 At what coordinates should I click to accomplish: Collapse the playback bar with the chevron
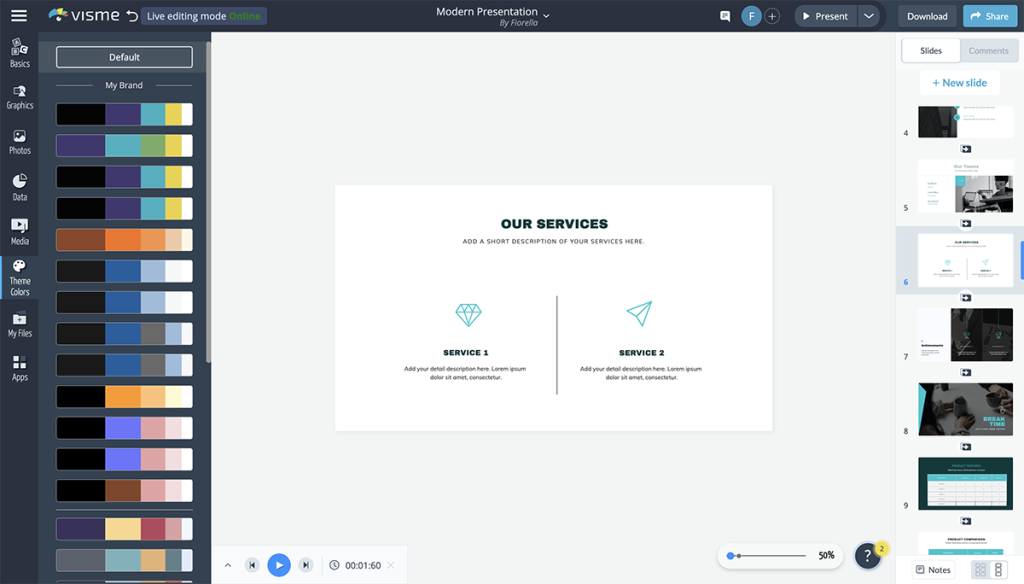click(228, 564)
